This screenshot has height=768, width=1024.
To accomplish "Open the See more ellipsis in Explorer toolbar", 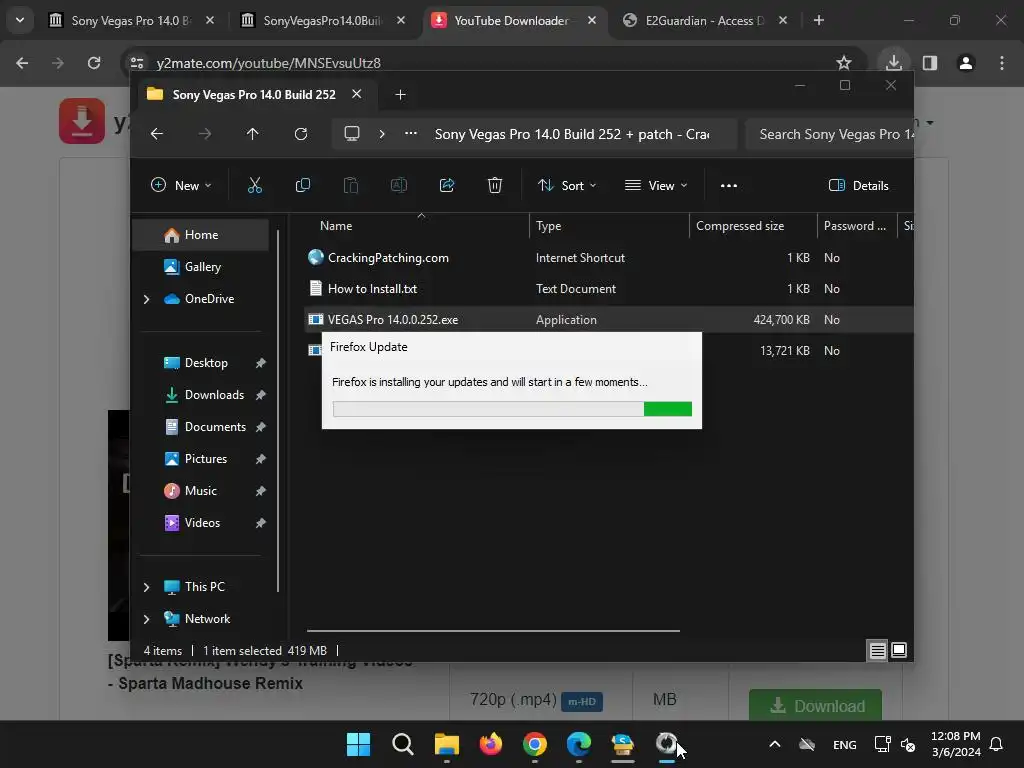I will [728, 185].
